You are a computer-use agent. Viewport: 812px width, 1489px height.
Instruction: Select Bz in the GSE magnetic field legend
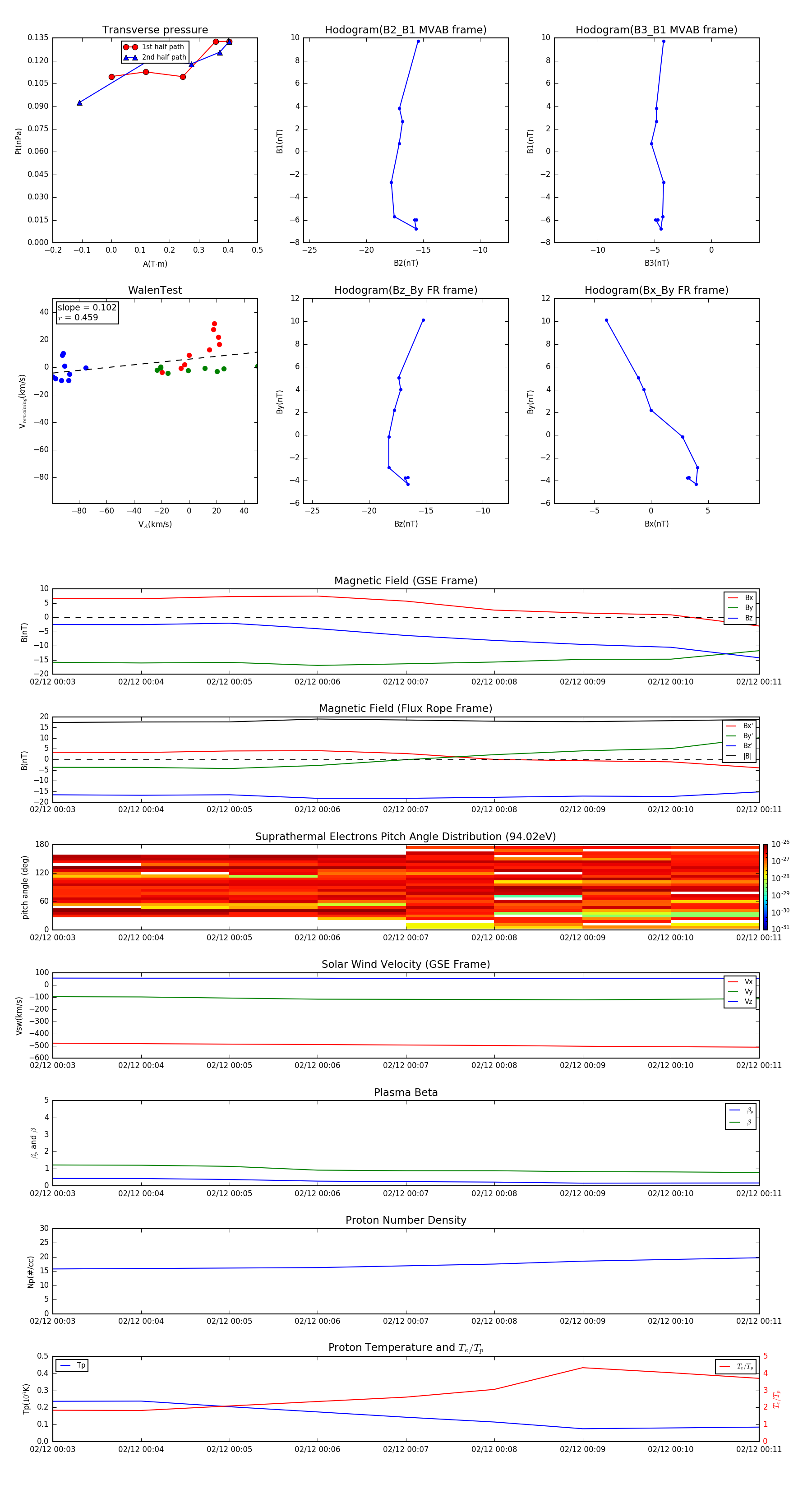(x=740, y=618)
